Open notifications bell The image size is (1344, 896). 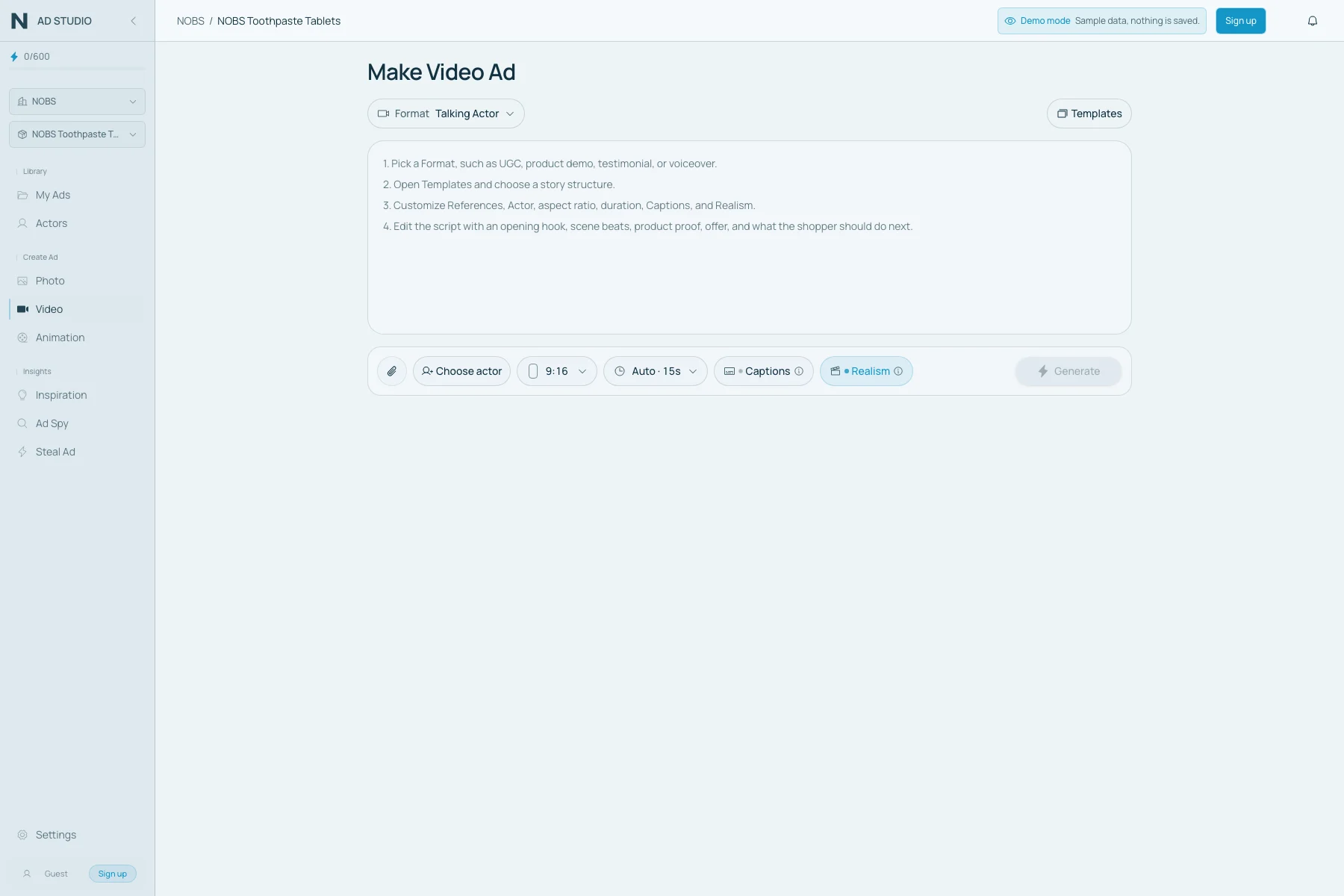1312,21
